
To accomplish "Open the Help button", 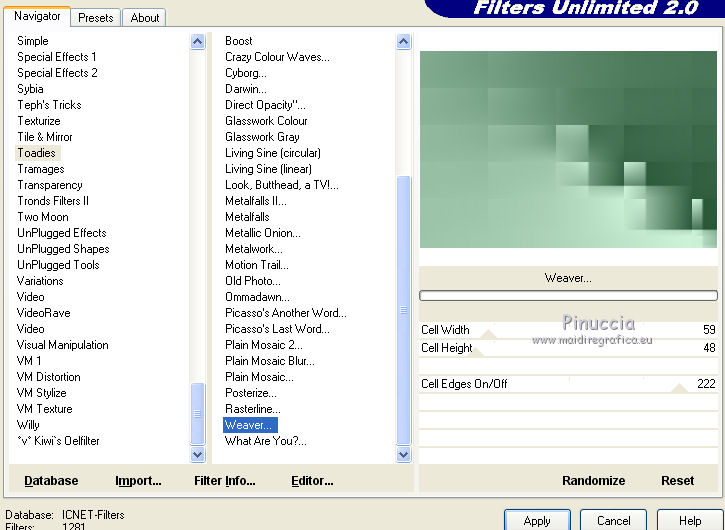I will [x=690, y=521].
